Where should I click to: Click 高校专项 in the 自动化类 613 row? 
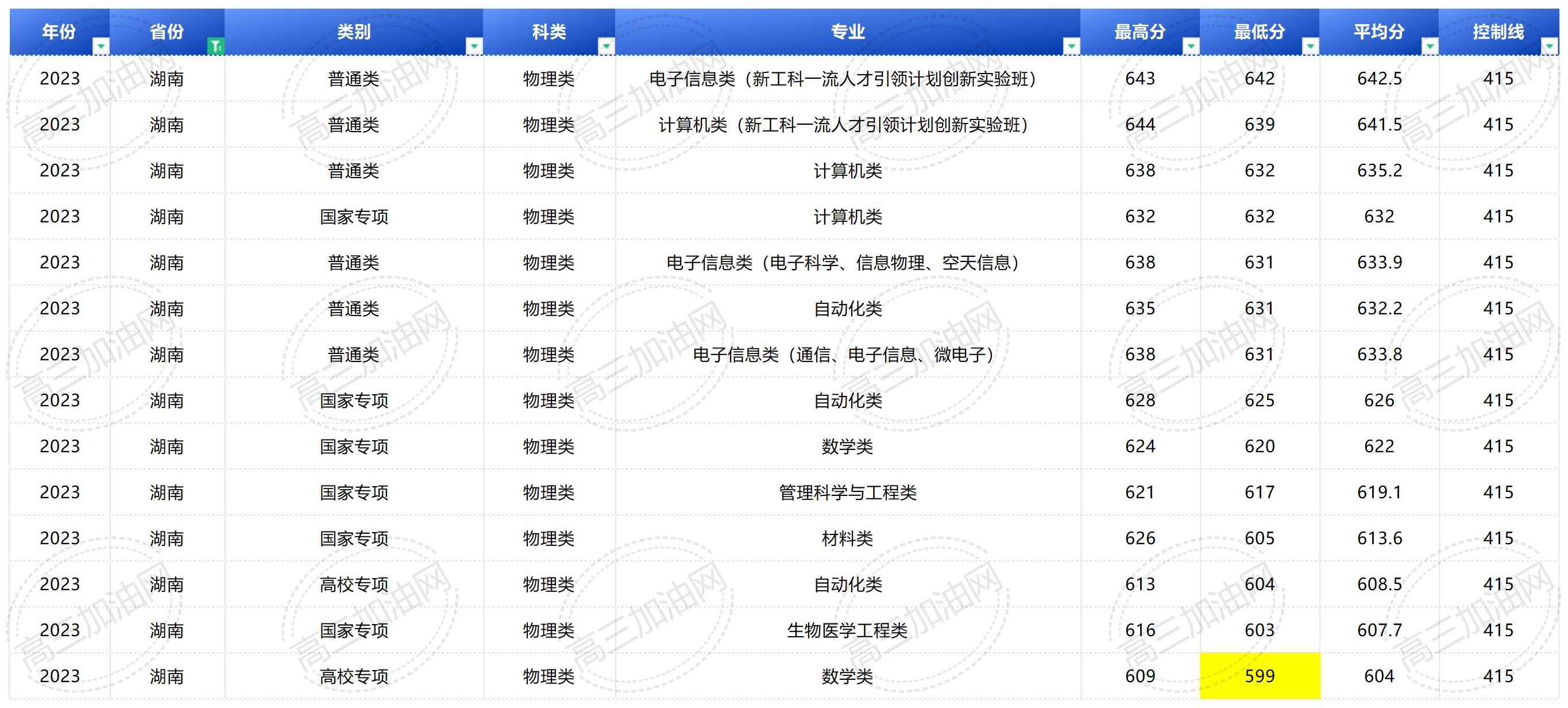tap(354, 584)
